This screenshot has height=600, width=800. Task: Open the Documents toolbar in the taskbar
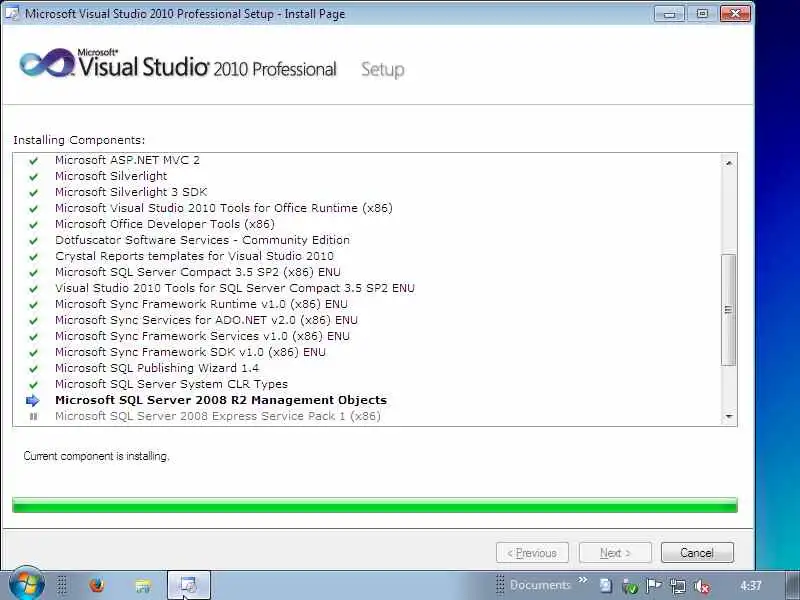[x=539, y=585]
